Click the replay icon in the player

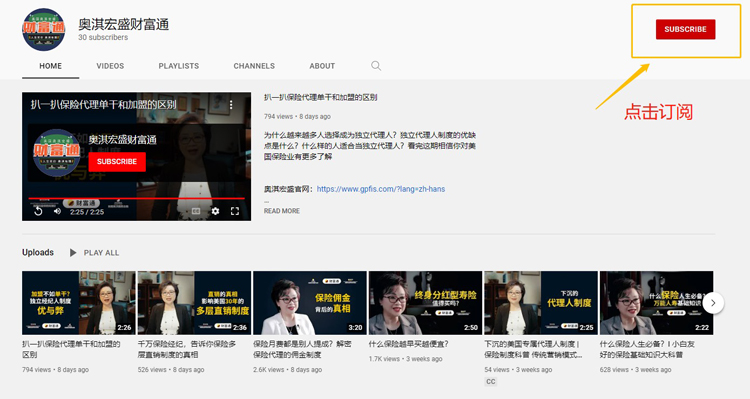(x=38, y=211)
